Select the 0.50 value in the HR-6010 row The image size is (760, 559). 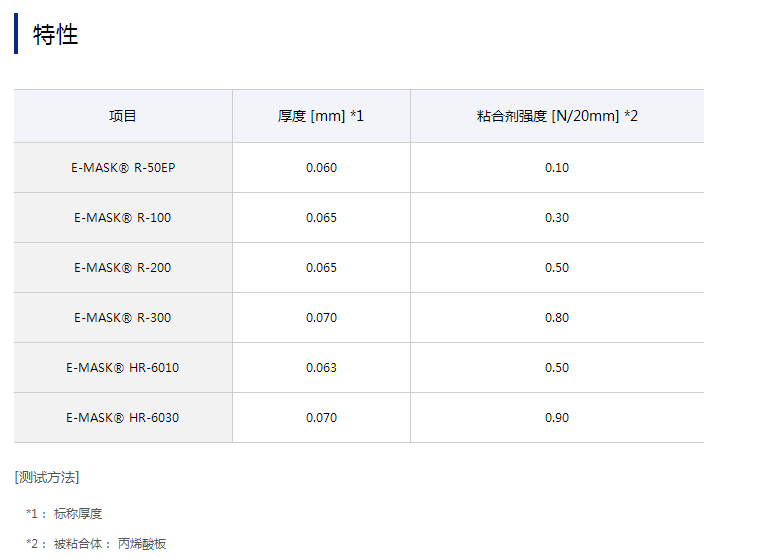pos(557,367)
